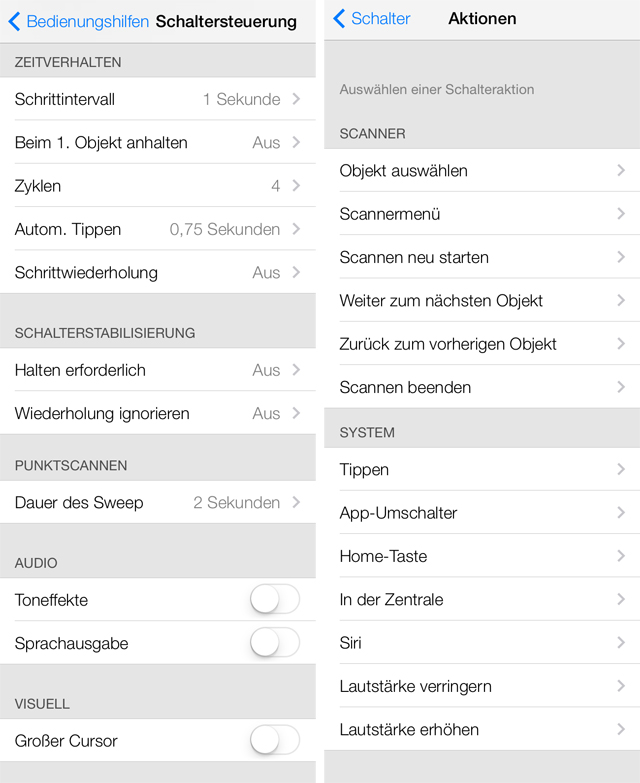Open Halten erforderlich setting
This screenshot has width=640, height=783.
(158, 370)
